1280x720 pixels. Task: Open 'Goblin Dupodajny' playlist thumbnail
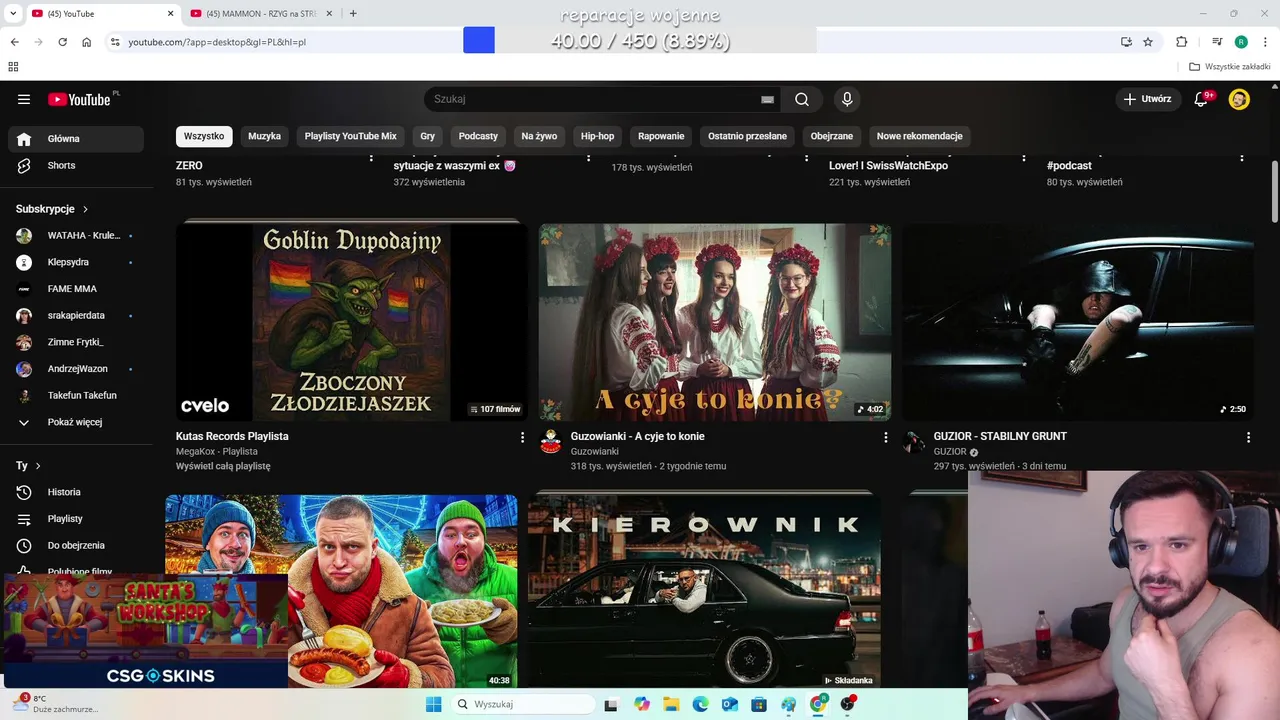tap(352, 321)
